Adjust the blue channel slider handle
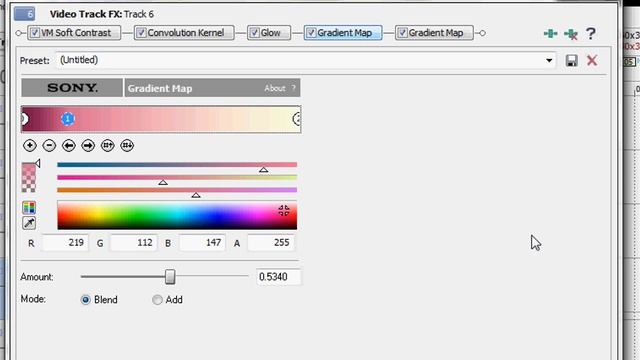 pyautogui.click(x=196, y=195)
